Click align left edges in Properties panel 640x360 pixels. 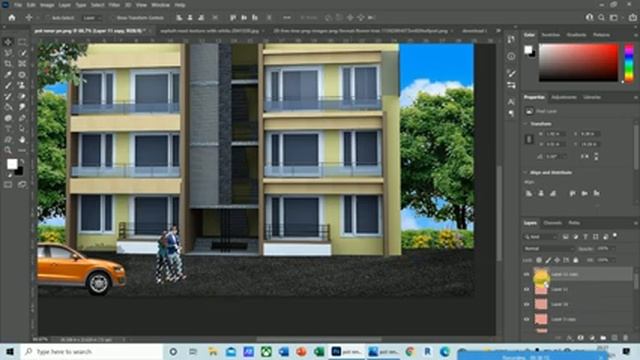click(x=529, y=193)
